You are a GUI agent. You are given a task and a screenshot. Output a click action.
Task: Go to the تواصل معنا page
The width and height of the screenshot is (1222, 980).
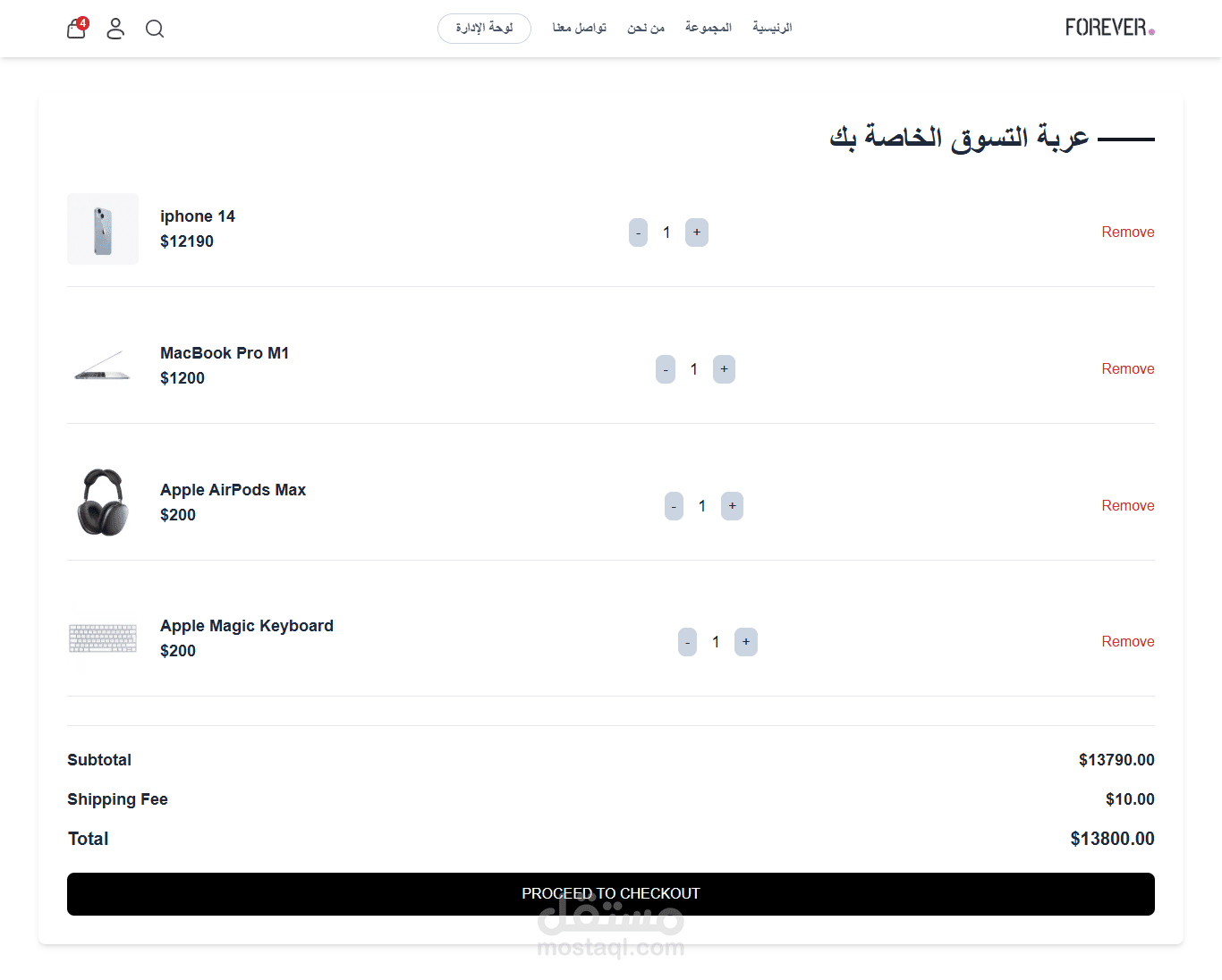[x=580, y=28]
